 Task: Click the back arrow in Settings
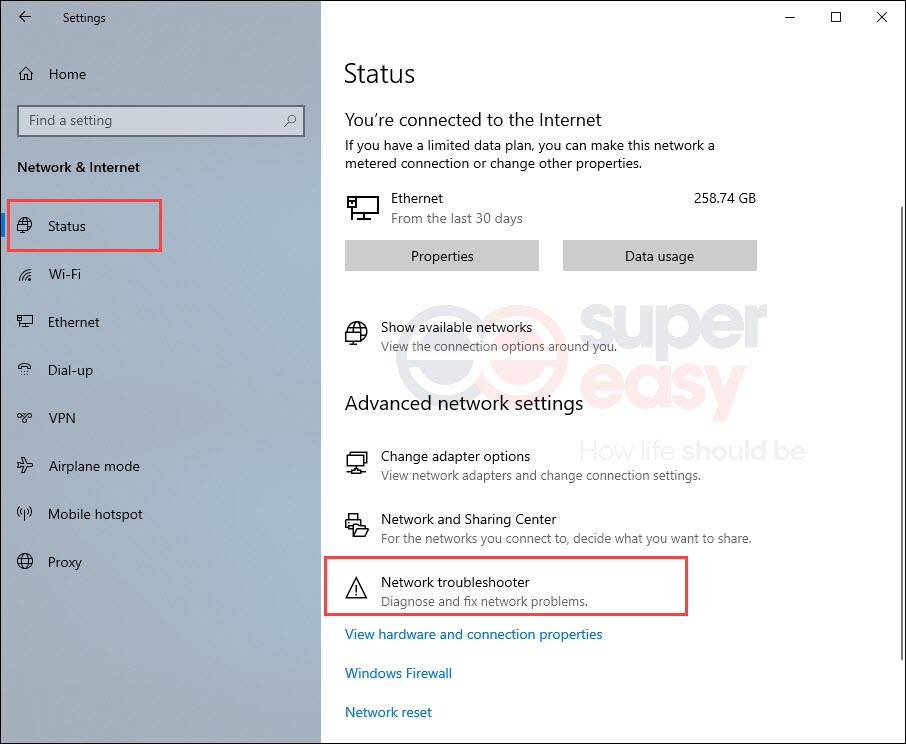click(x=25, y=17)
